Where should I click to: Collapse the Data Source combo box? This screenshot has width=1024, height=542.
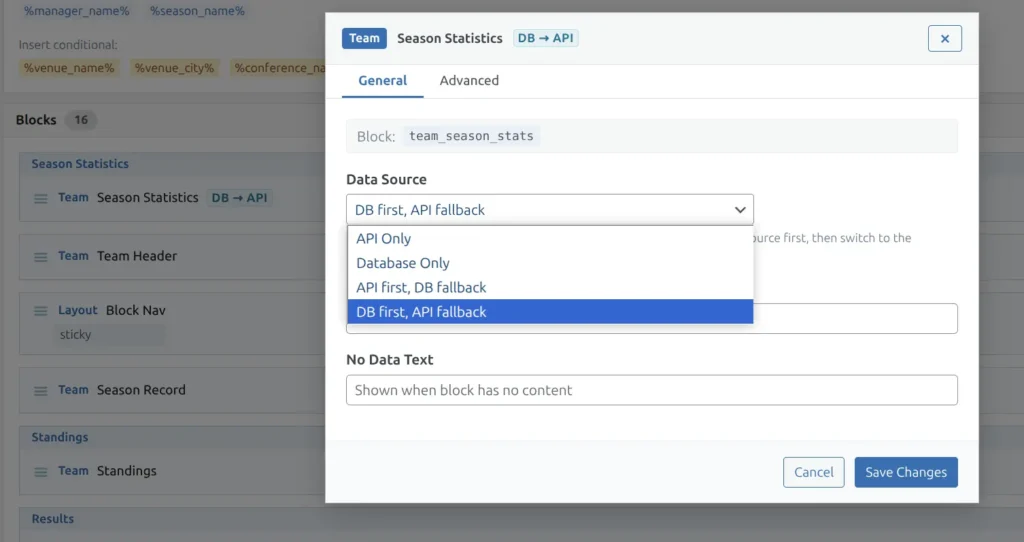(x=550, y=210)
